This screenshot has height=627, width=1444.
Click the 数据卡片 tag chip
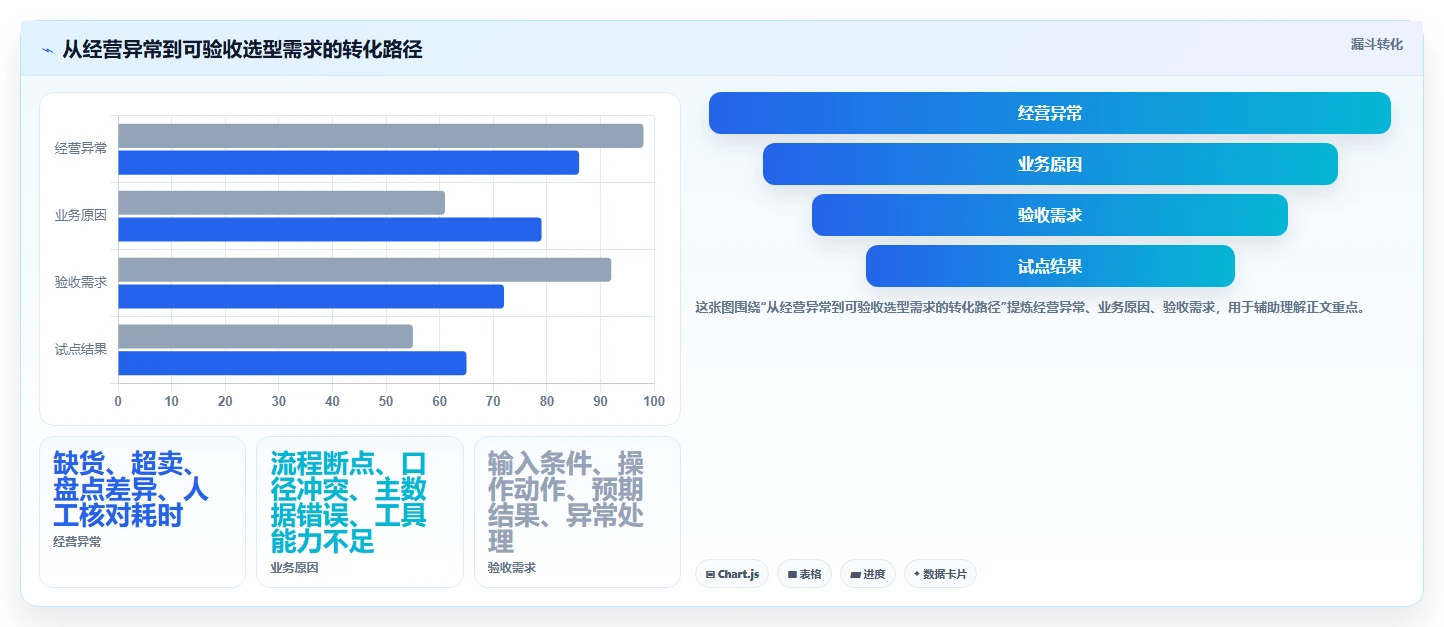(x=940, y=574)
